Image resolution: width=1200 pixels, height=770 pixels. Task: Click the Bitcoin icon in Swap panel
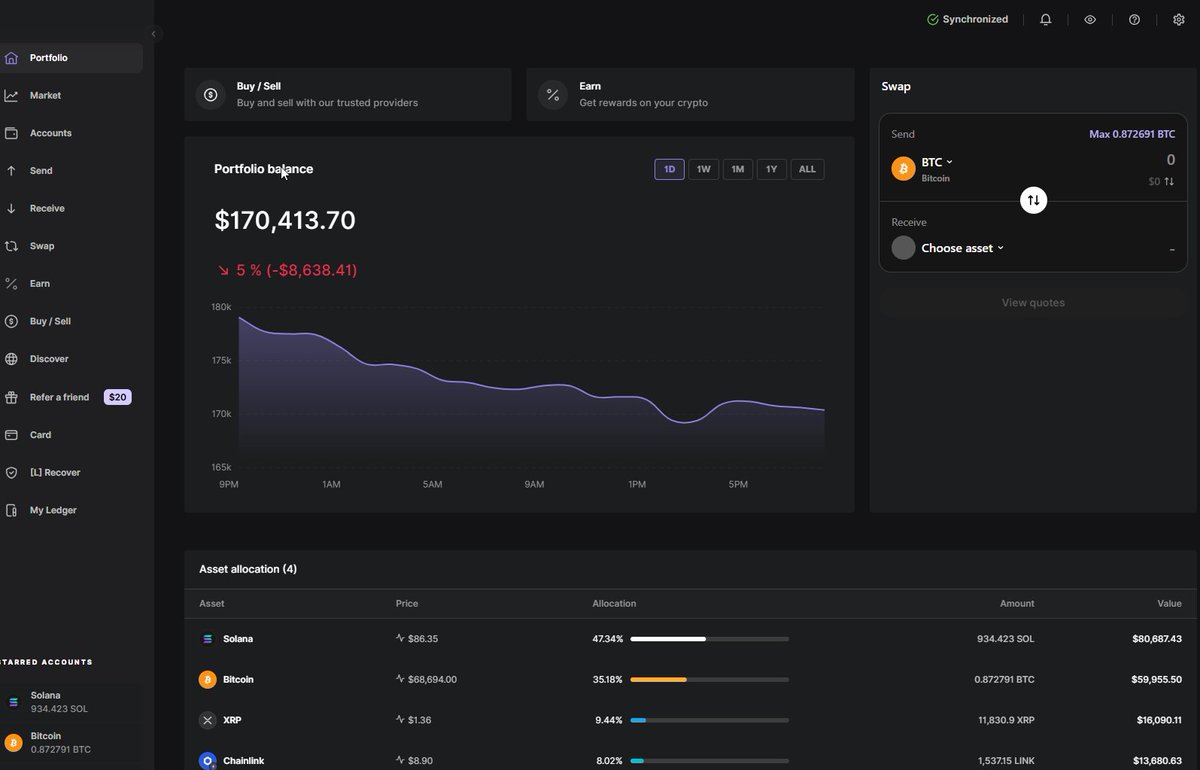click(903, 169)
